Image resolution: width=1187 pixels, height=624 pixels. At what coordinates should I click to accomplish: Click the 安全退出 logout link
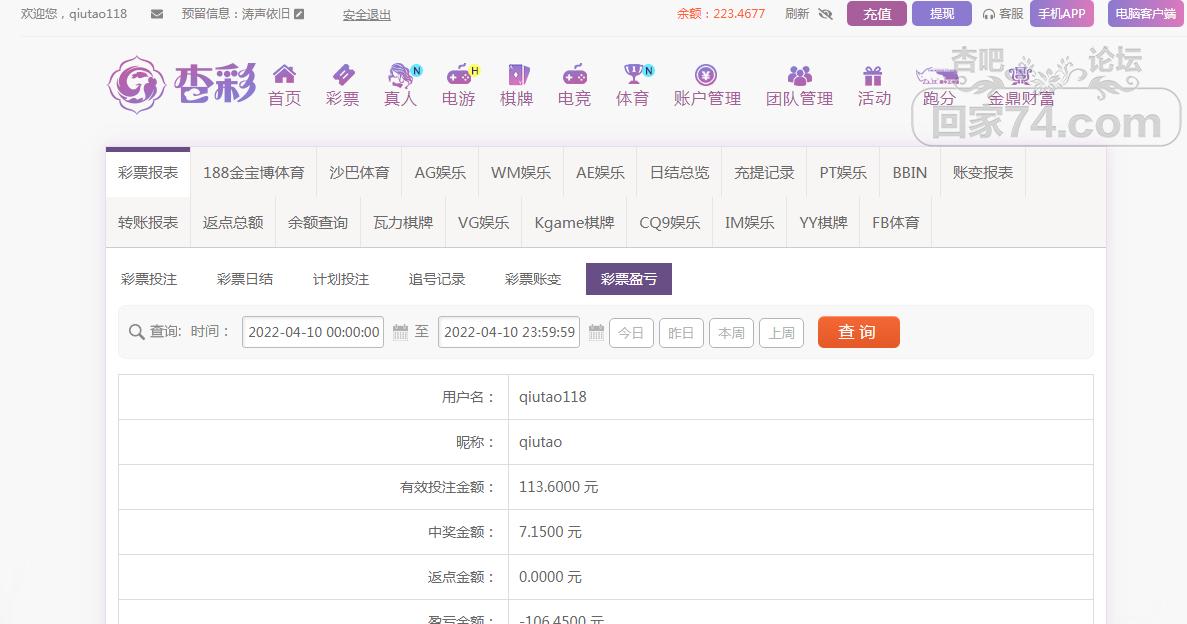coord(366,14)
